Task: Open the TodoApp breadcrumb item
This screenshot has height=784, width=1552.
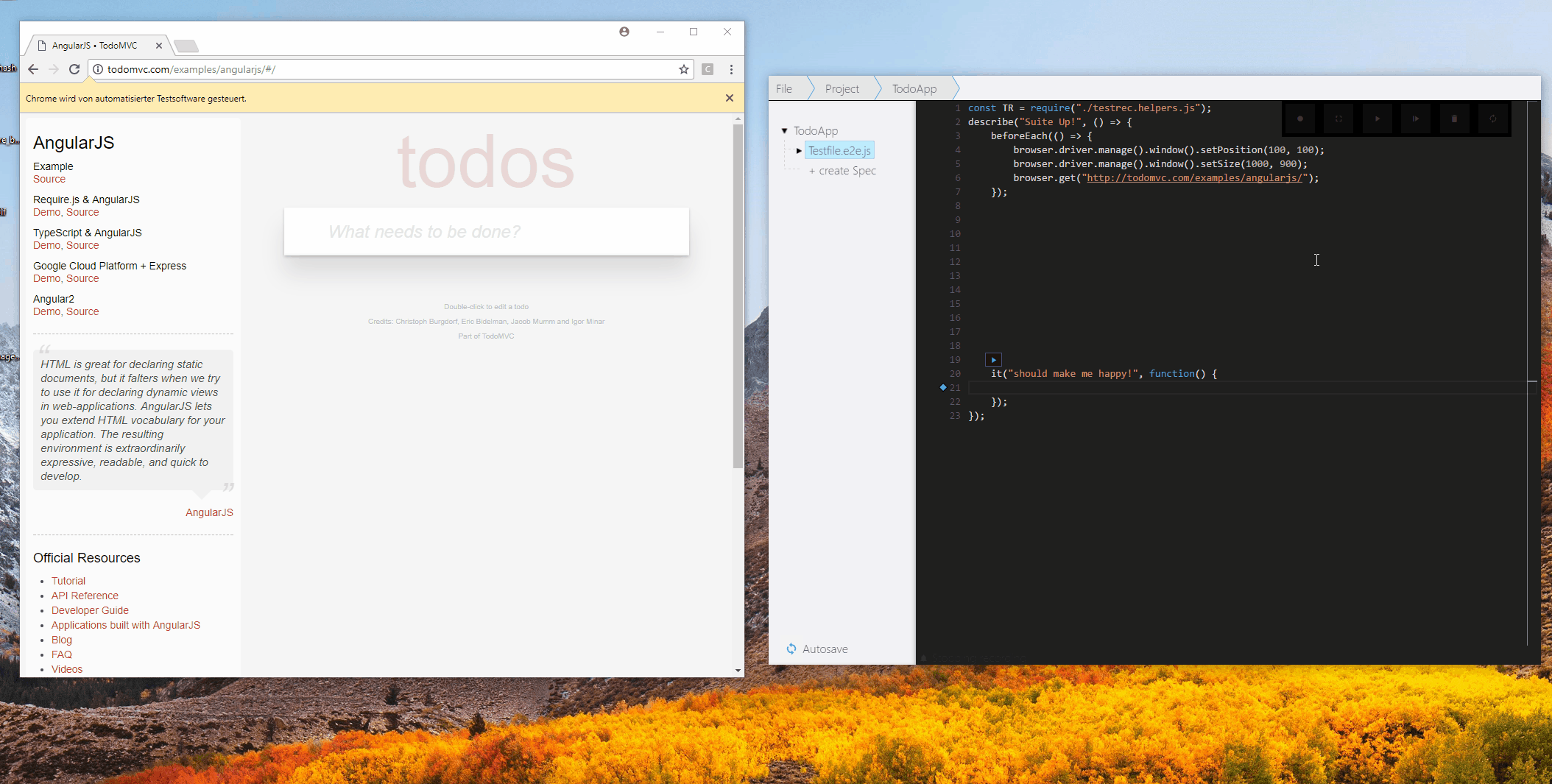Action: click(x=914, y=88)
